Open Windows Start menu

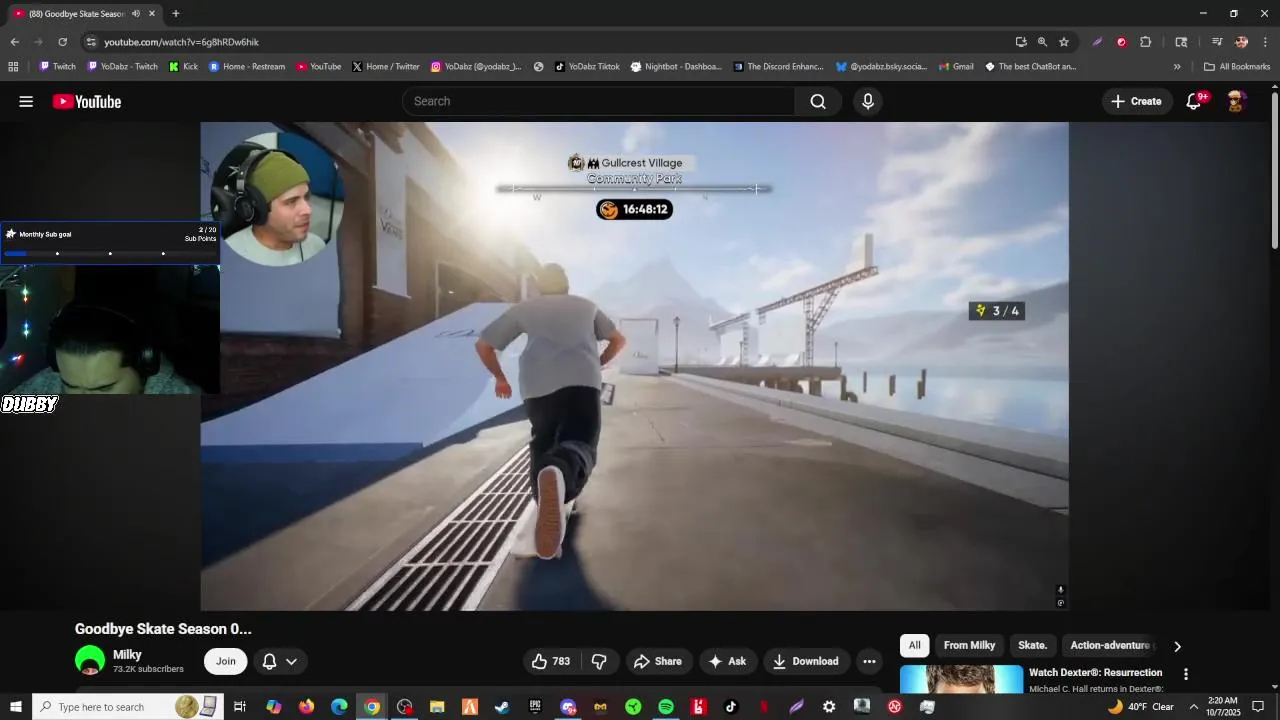[x=16, y=707]
